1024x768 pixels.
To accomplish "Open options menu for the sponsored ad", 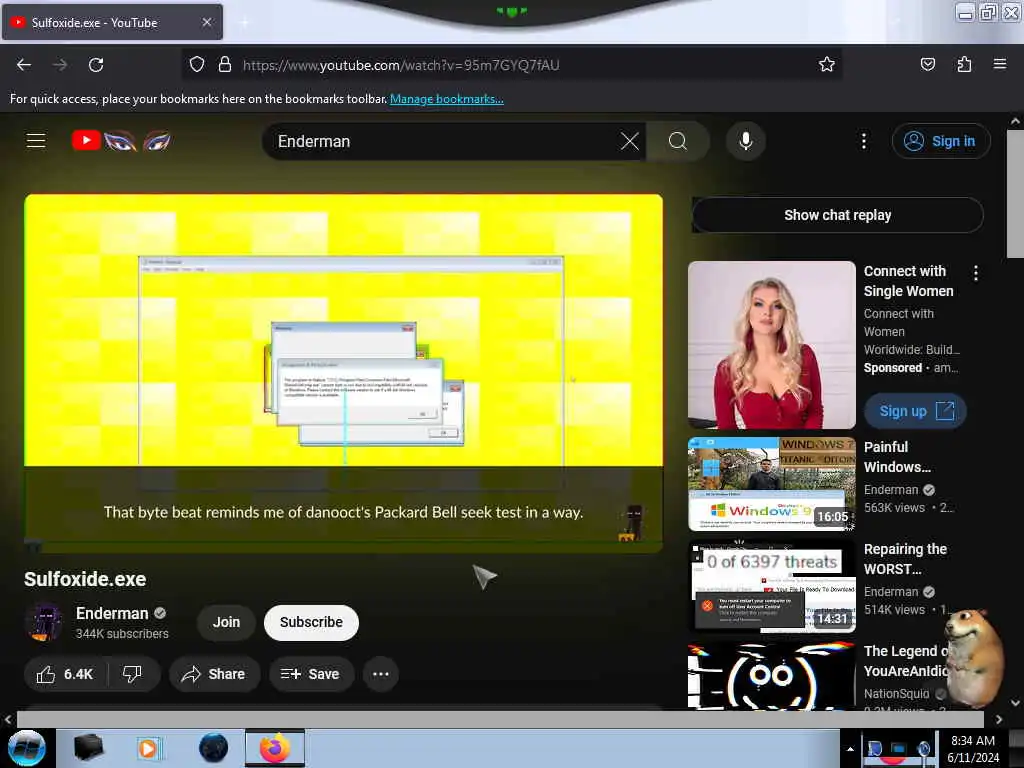I will pos(976,273).
